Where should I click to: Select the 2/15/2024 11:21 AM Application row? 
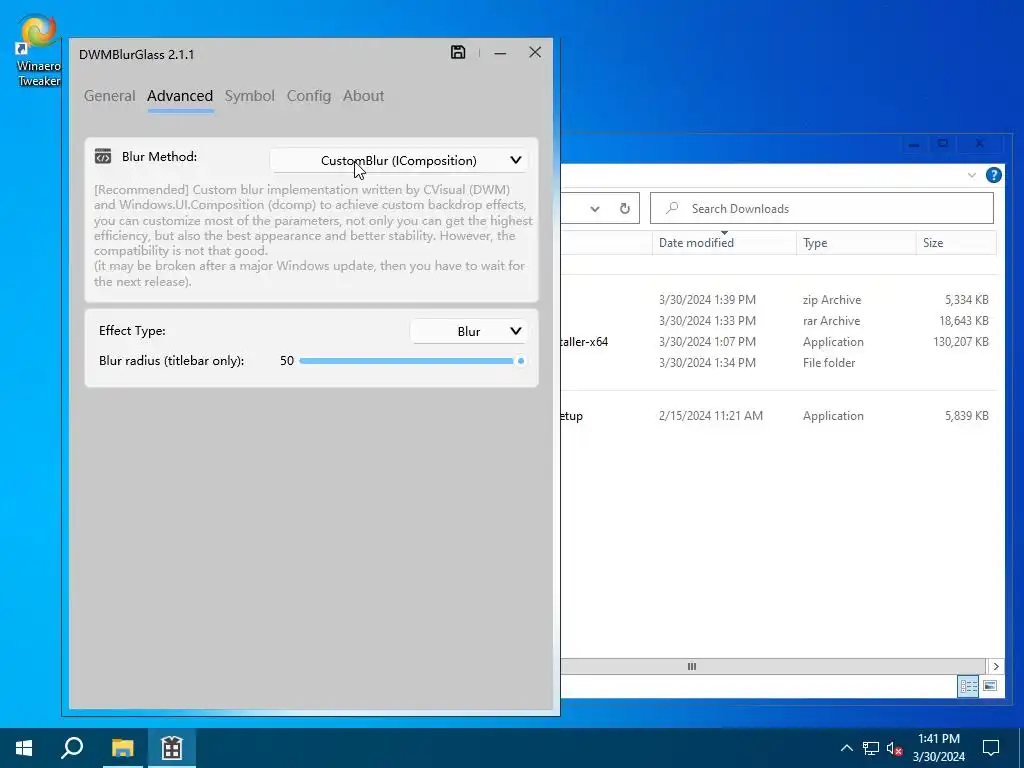(778, 416)
